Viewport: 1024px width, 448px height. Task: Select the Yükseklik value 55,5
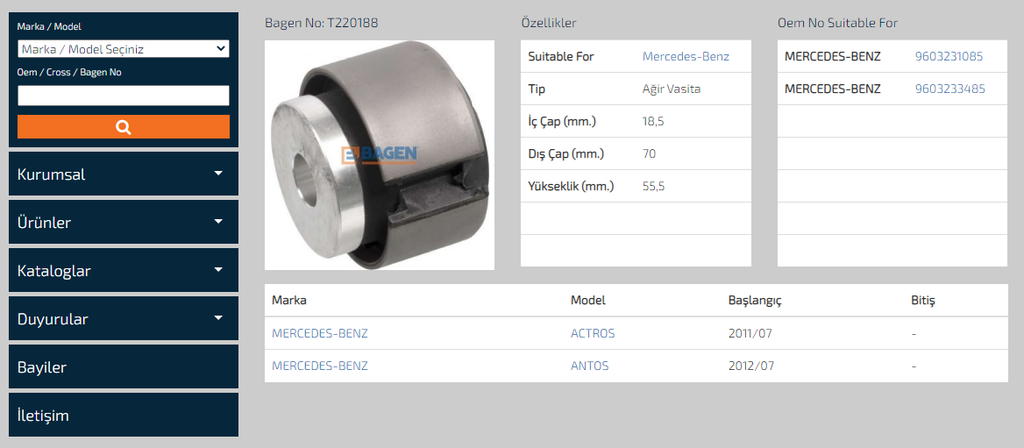coord(654,186)
